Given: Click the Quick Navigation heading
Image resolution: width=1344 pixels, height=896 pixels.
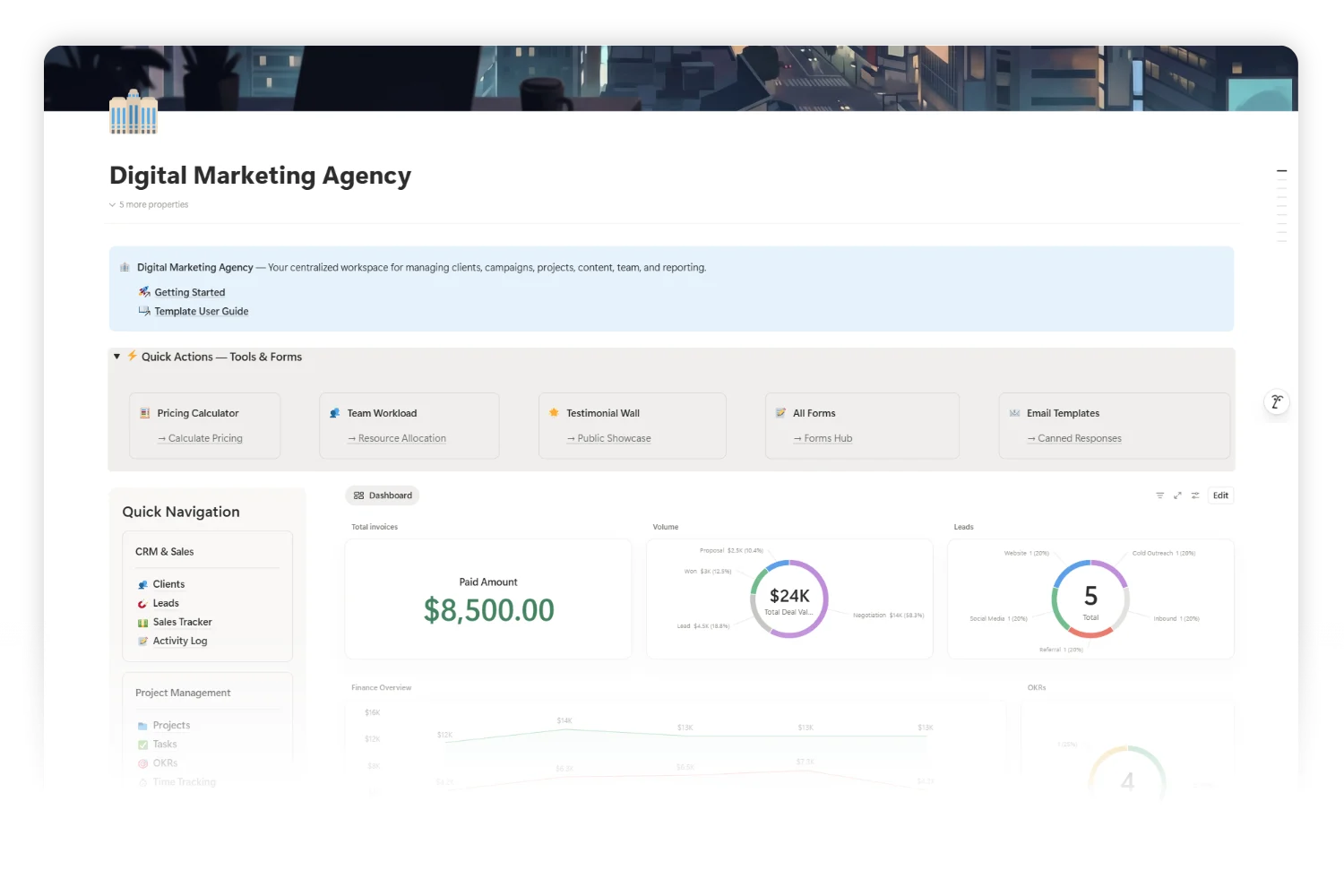Looking at the screenshot, I should point(181,512).
